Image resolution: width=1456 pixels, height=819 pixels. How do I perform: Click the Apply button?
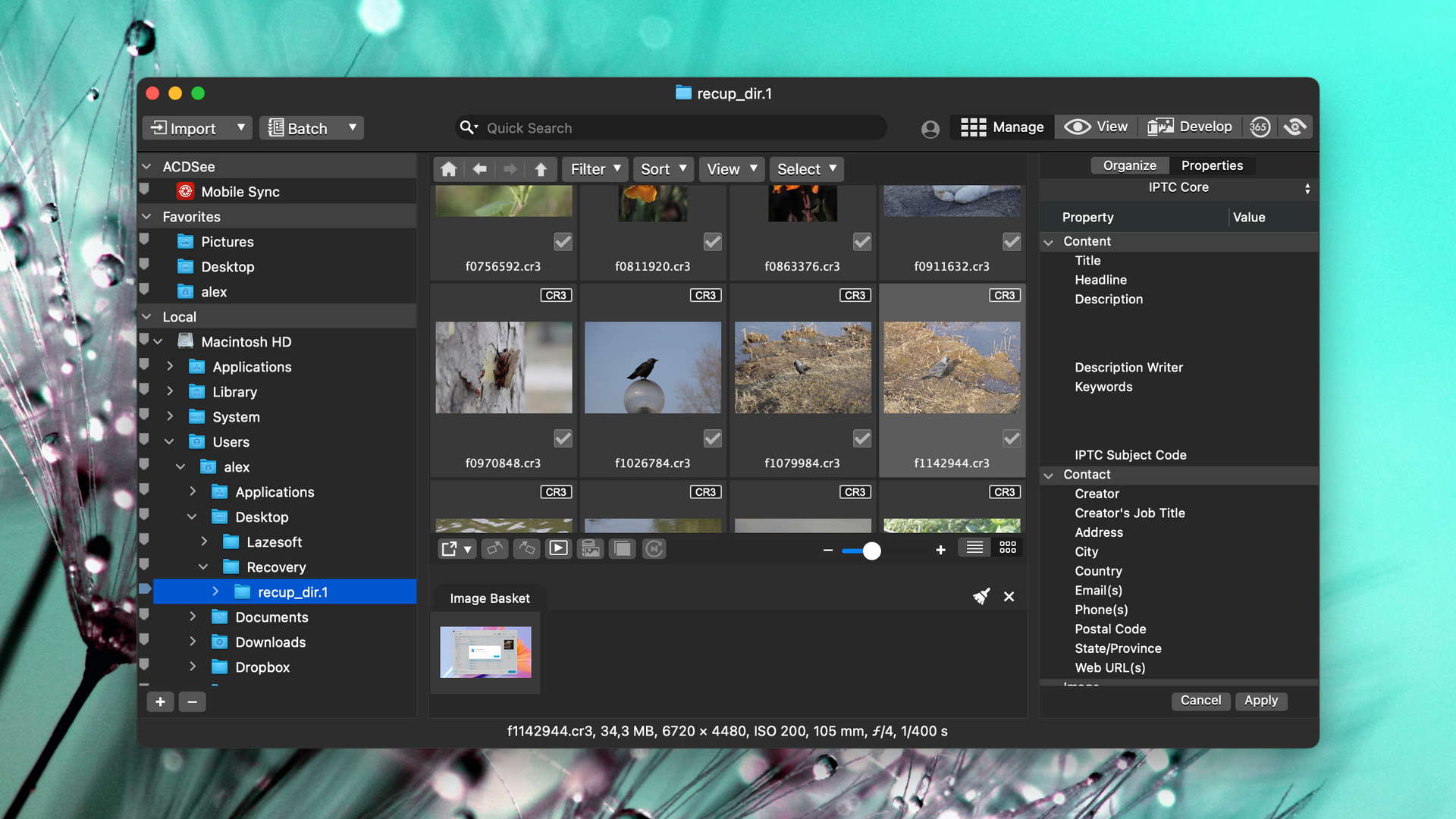pyautogui.click(x=1261, y=701)
